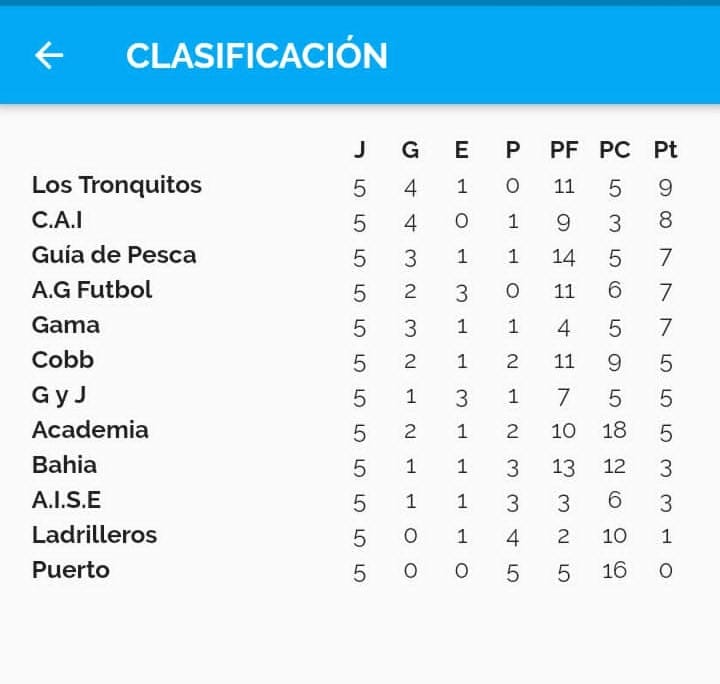Open the G y J team

click(59, 395)
